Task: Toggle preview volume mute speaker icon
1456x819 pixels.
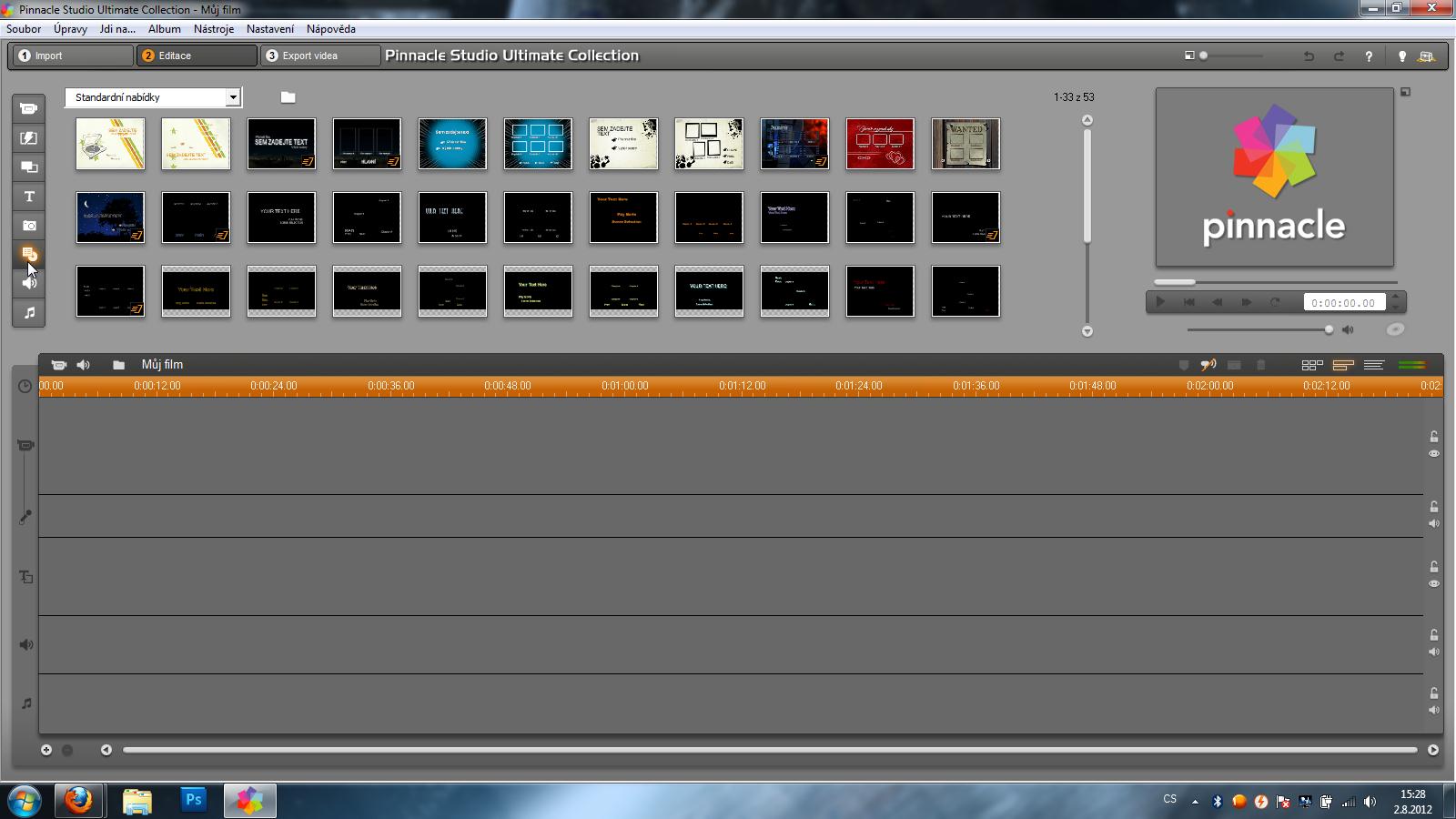Action: coord(1348,329)
